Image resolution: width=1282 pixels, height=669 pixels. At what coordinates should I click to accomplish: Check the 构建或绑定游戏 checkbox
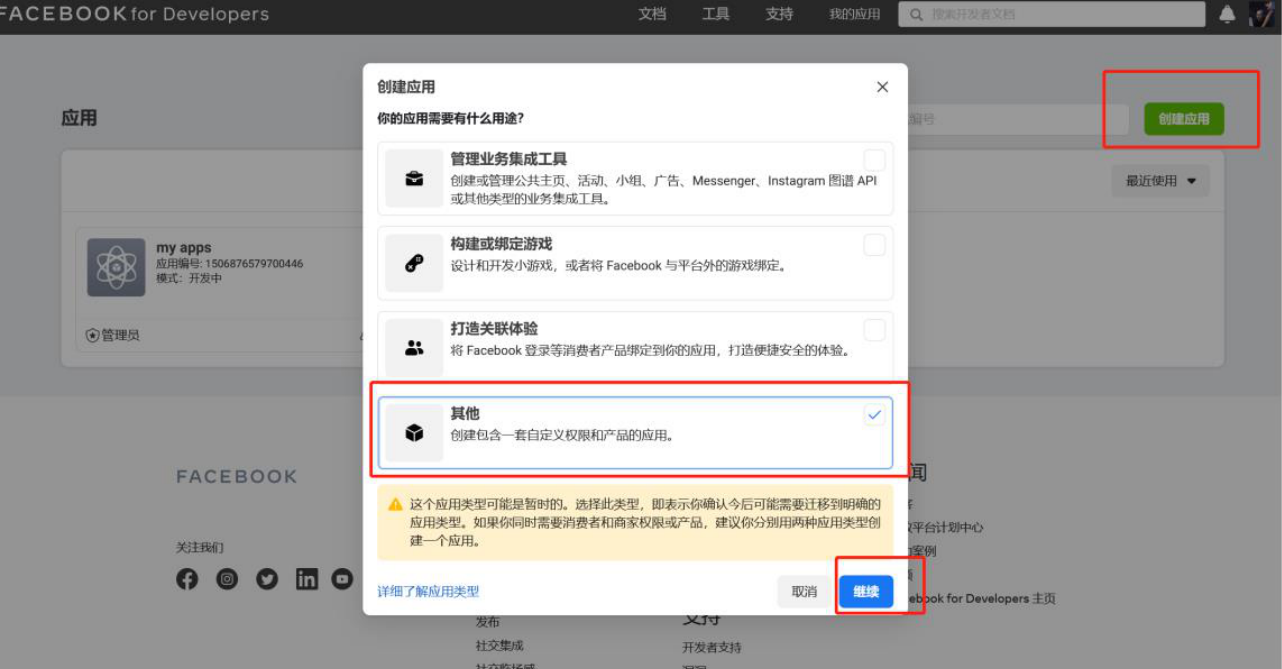[x=874, y=244]
